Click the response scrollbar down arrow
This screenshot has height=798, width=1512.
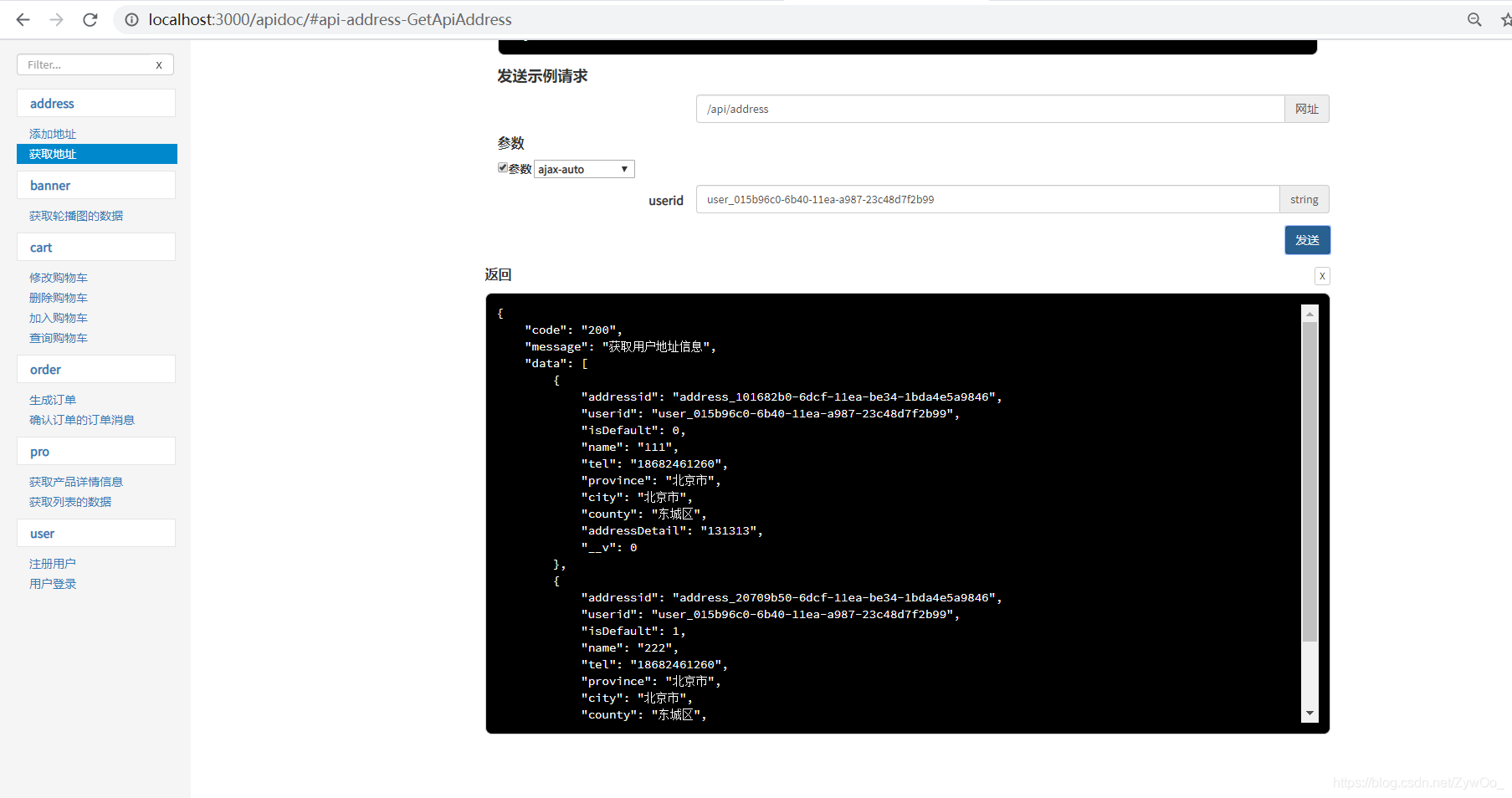coord(1310,714)
